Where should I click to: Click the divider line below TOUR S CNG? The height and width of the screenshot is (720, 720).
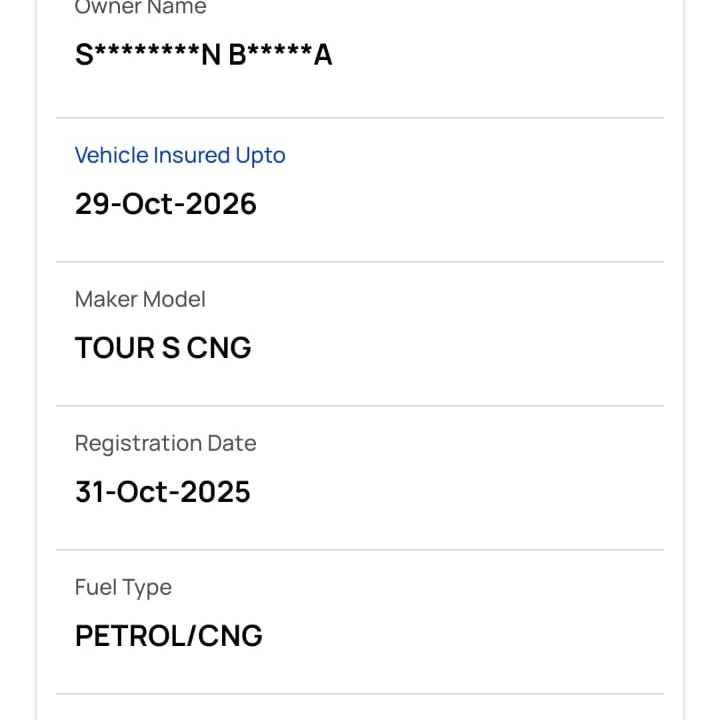(x=360, y=406)
